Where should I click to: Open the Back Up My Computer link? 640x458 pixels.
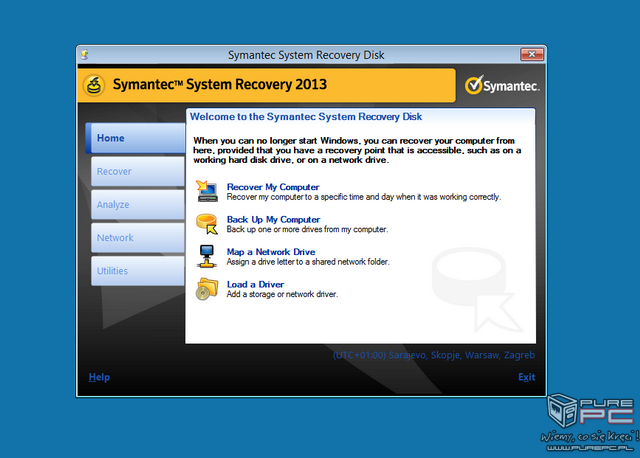click(273, 220)
